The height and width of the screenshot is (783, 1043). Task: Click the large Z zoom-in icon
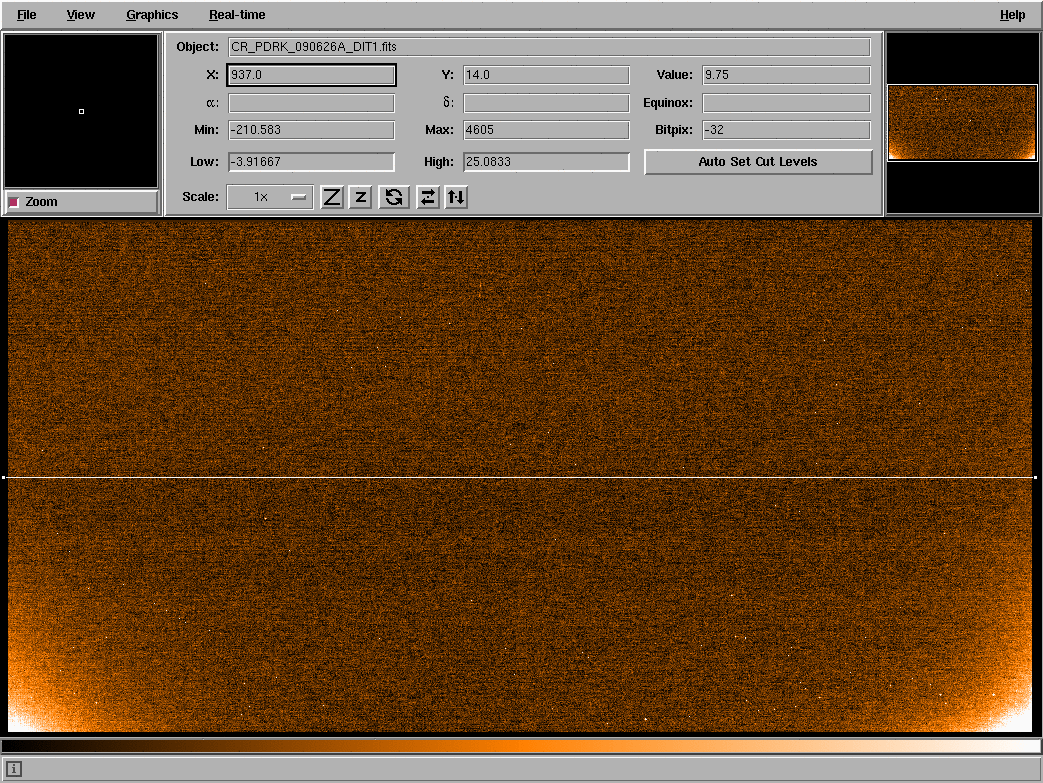click(332, 197)
